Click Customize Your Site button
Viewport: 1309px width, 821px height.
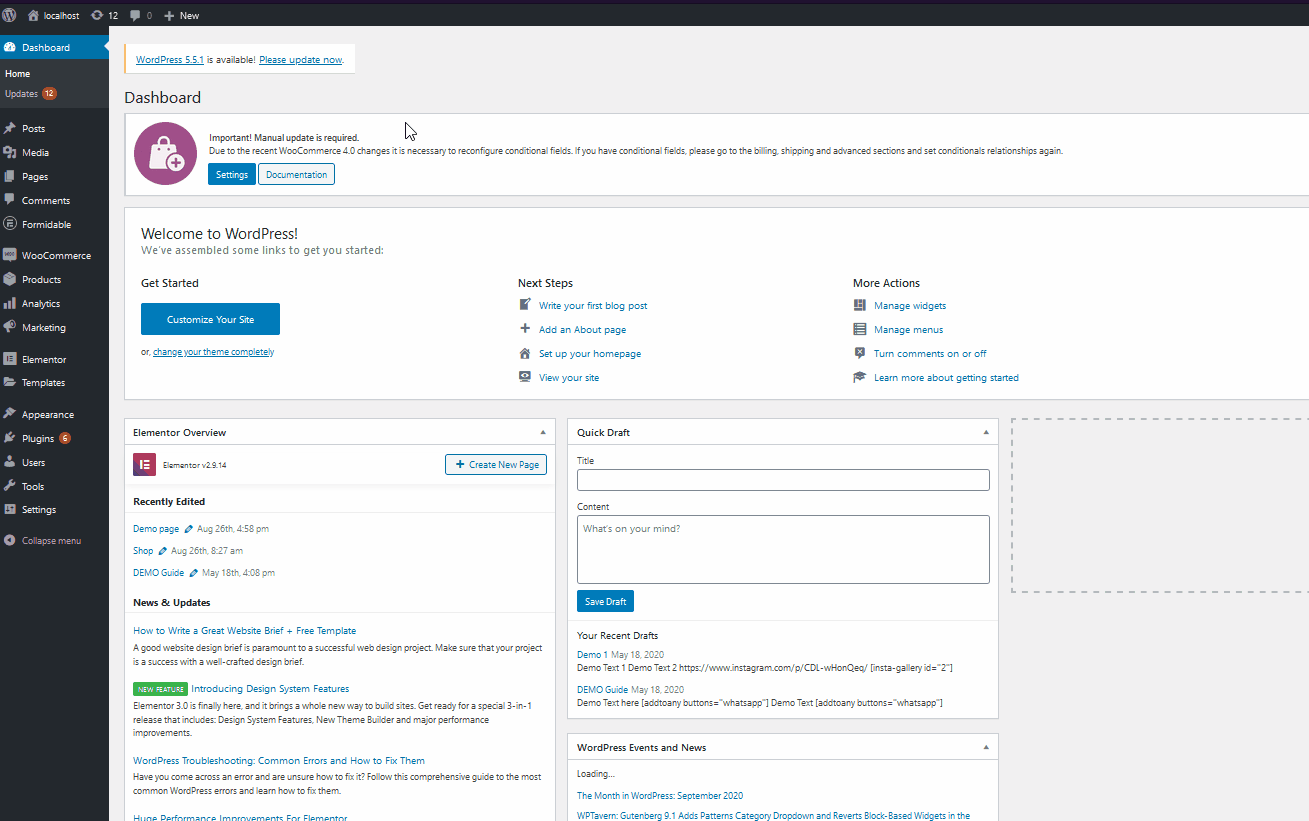click(210, 319)
